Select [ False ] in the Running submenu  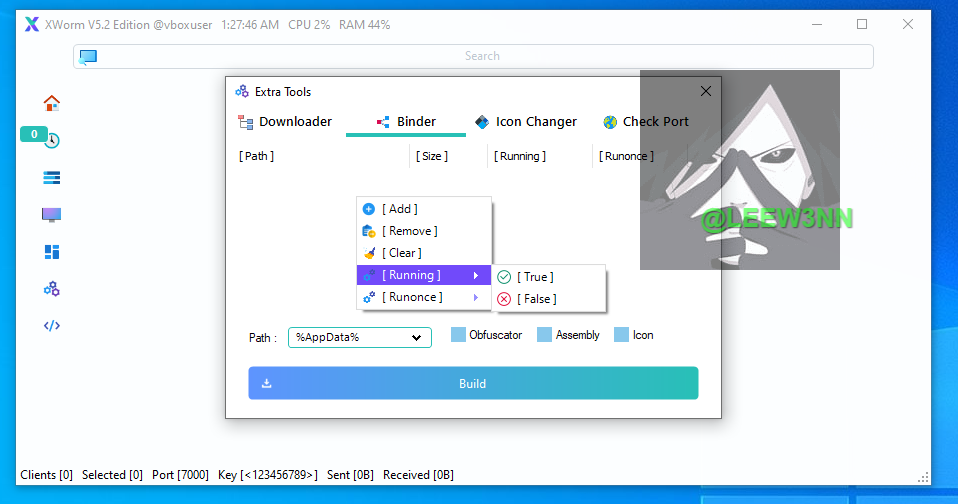click(x=536, y=299)
